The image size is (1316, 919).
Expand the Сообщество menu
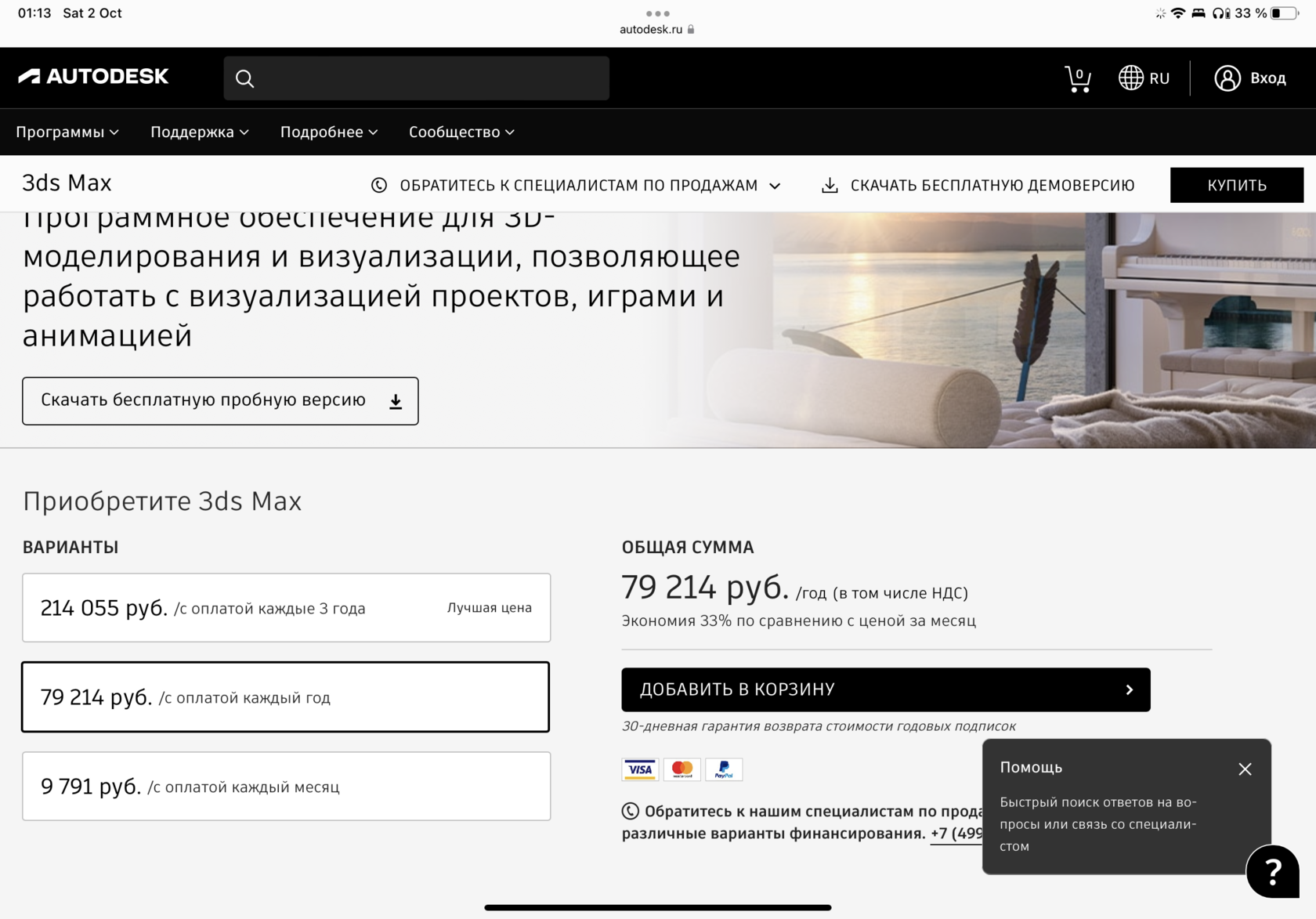click(x=461, y=132)
